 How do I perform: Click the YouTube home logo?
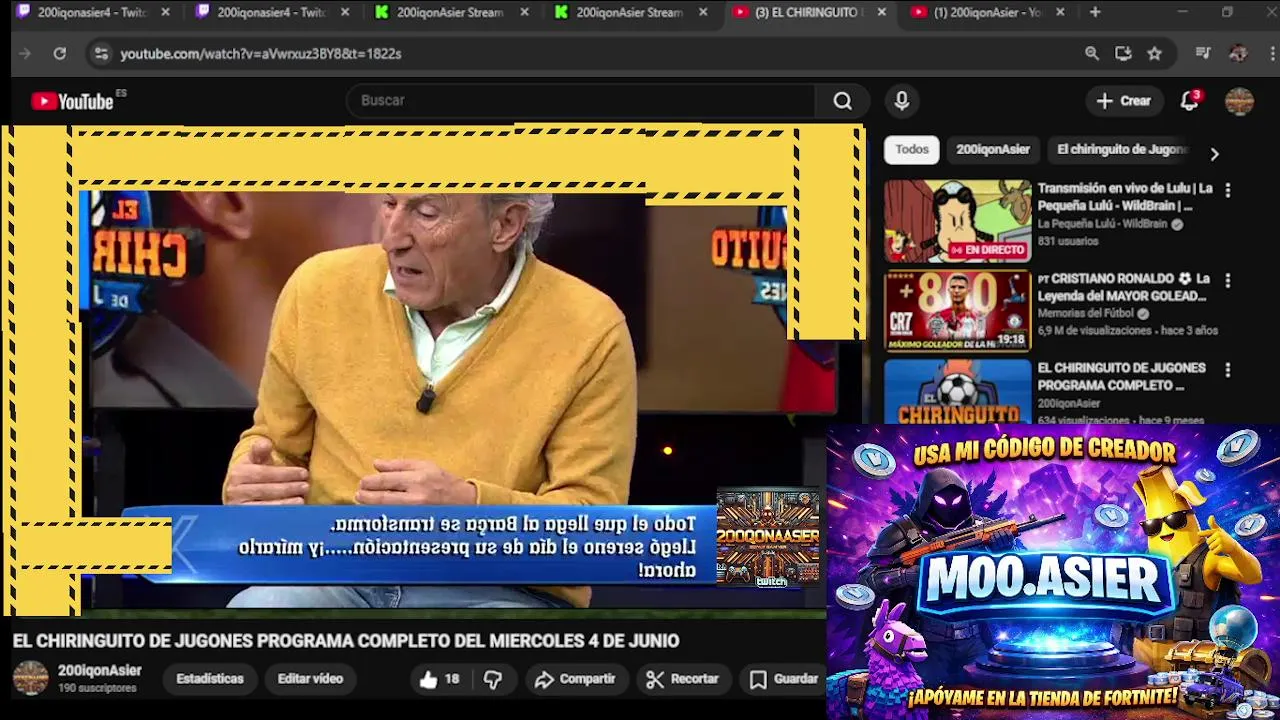tap(72, 101)
